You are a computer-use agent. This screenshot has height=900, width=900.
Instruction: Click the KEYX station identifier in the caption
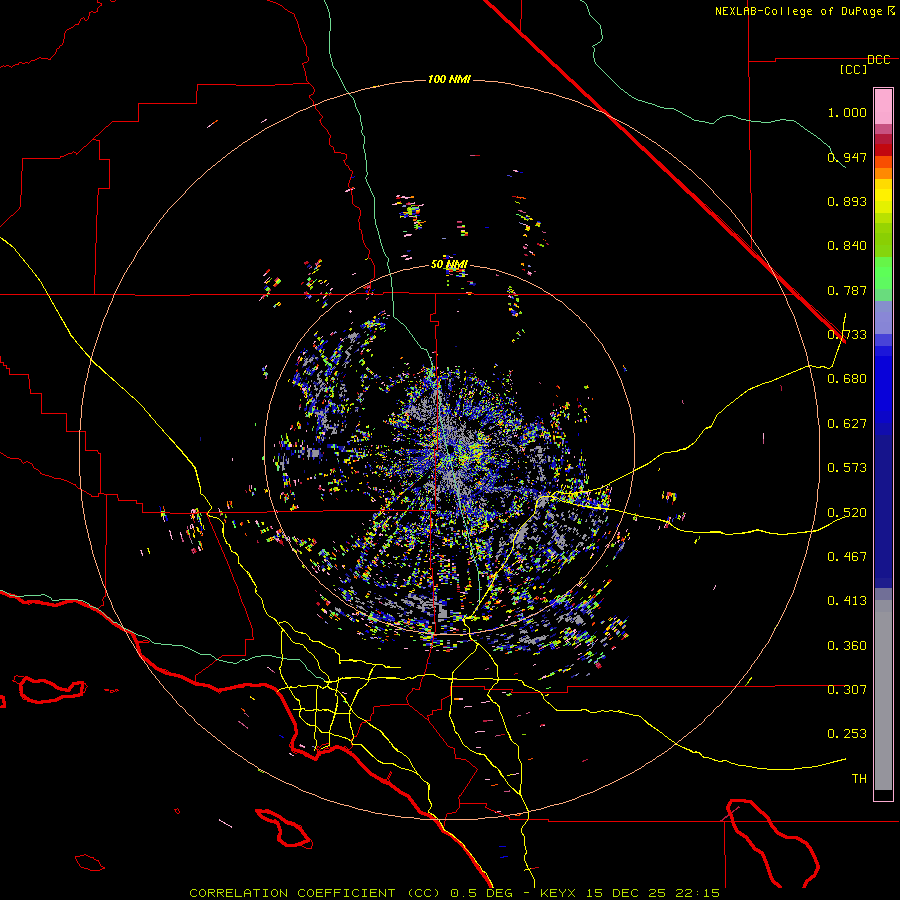[557, 893]
